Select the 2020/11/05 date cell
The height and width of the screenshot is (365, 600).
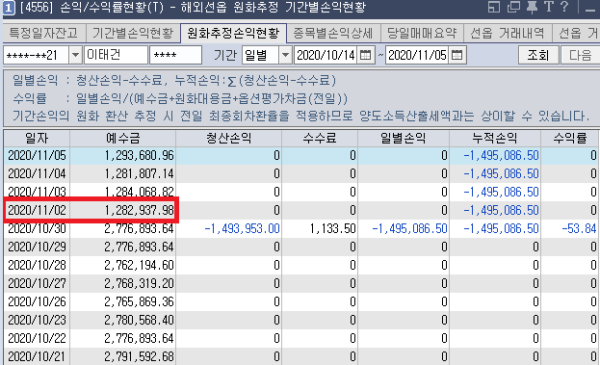[x=37, y=156]
